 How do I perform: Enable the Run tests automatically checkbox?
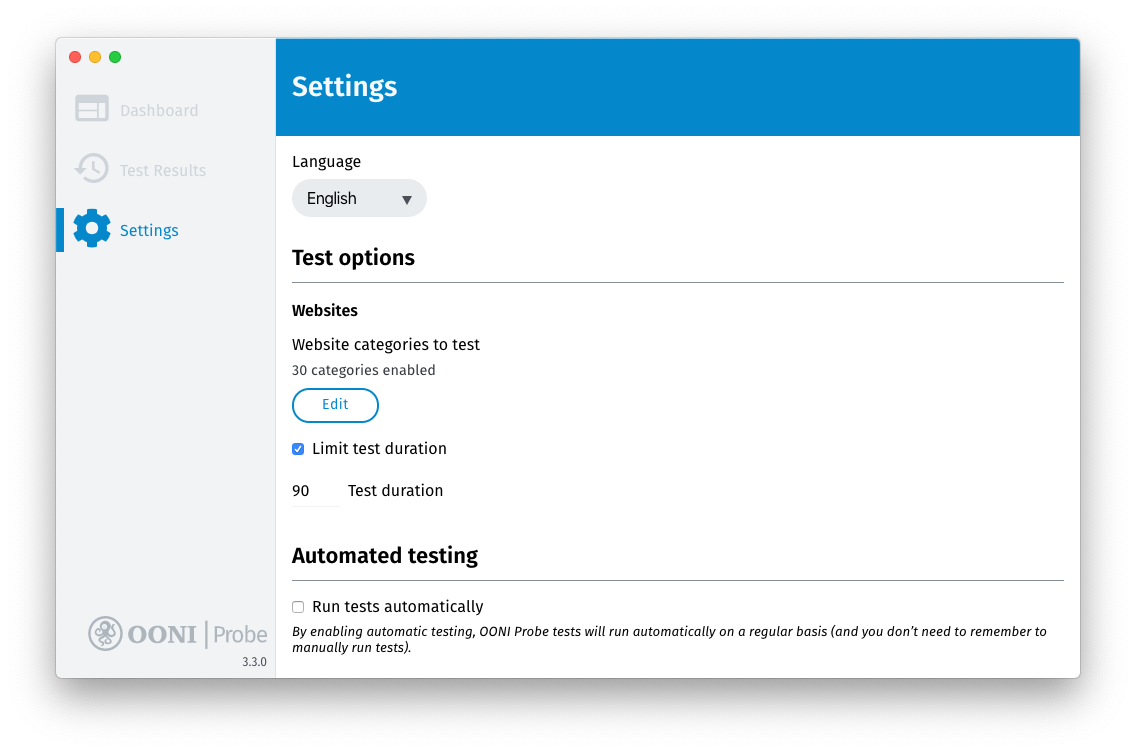coord(298,607)
